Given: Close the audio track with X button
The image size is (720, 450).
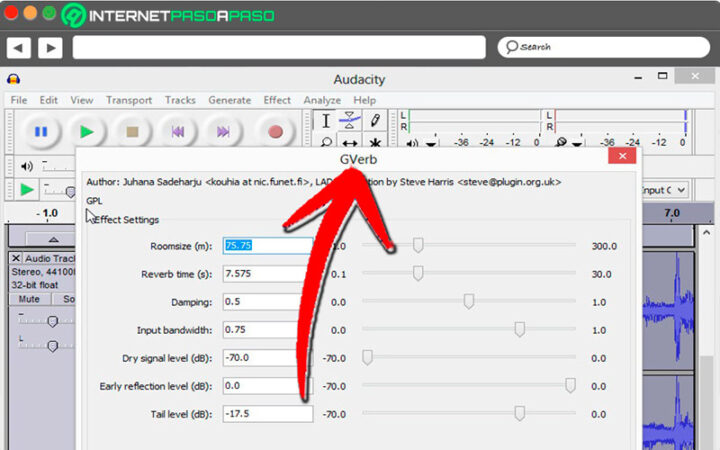Looking at the screenshot, I should pos(16,258).
